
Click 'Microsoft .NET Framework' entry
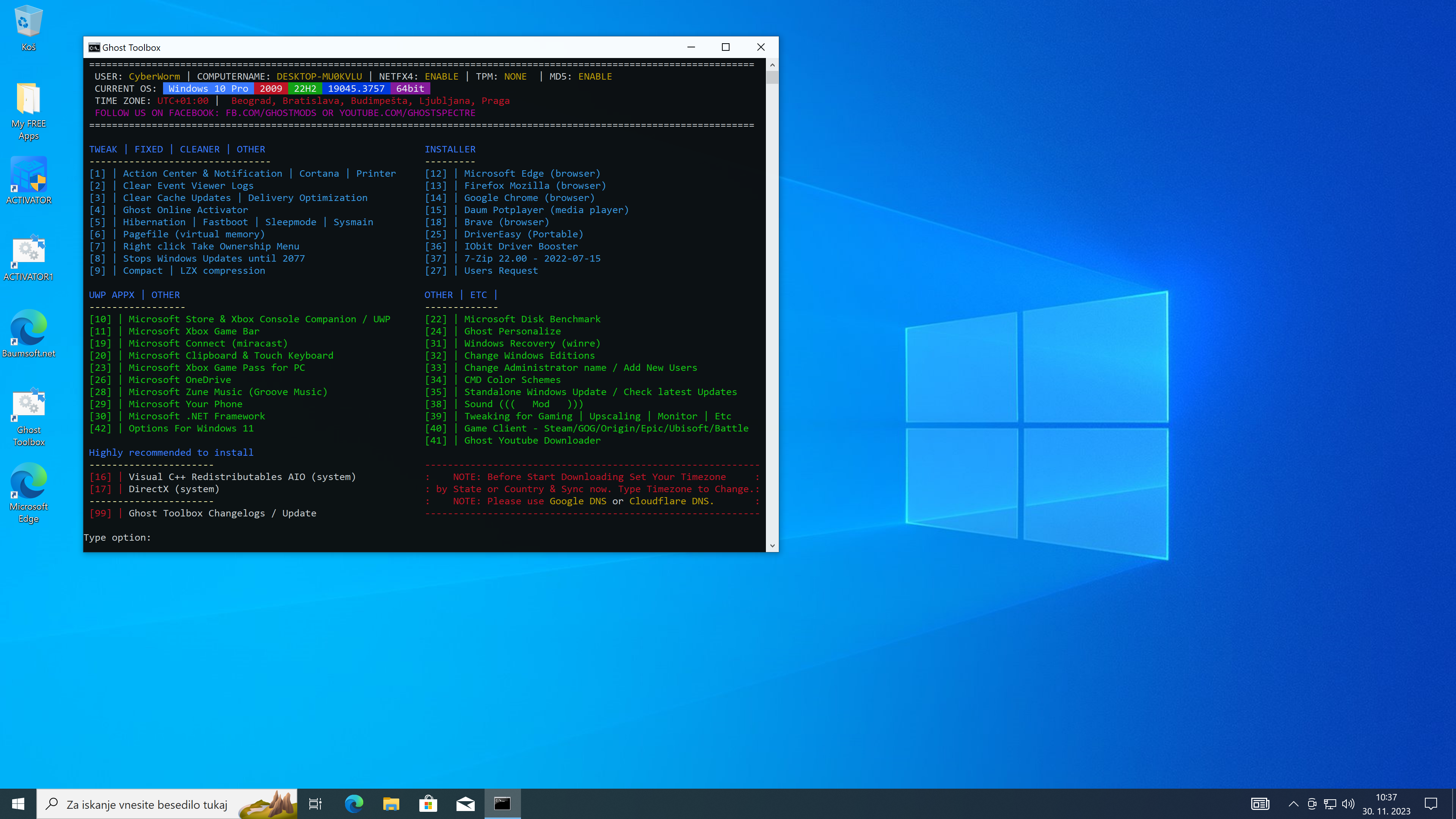tap(197, 417)
